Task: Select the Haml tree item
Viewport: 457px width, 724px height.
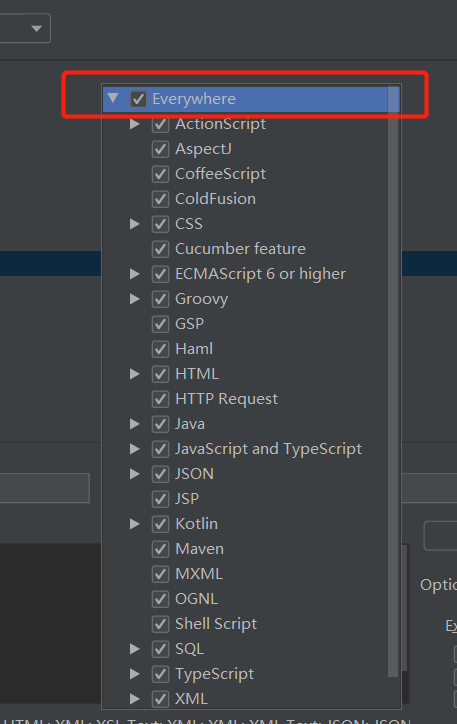Action: [194, 349]
